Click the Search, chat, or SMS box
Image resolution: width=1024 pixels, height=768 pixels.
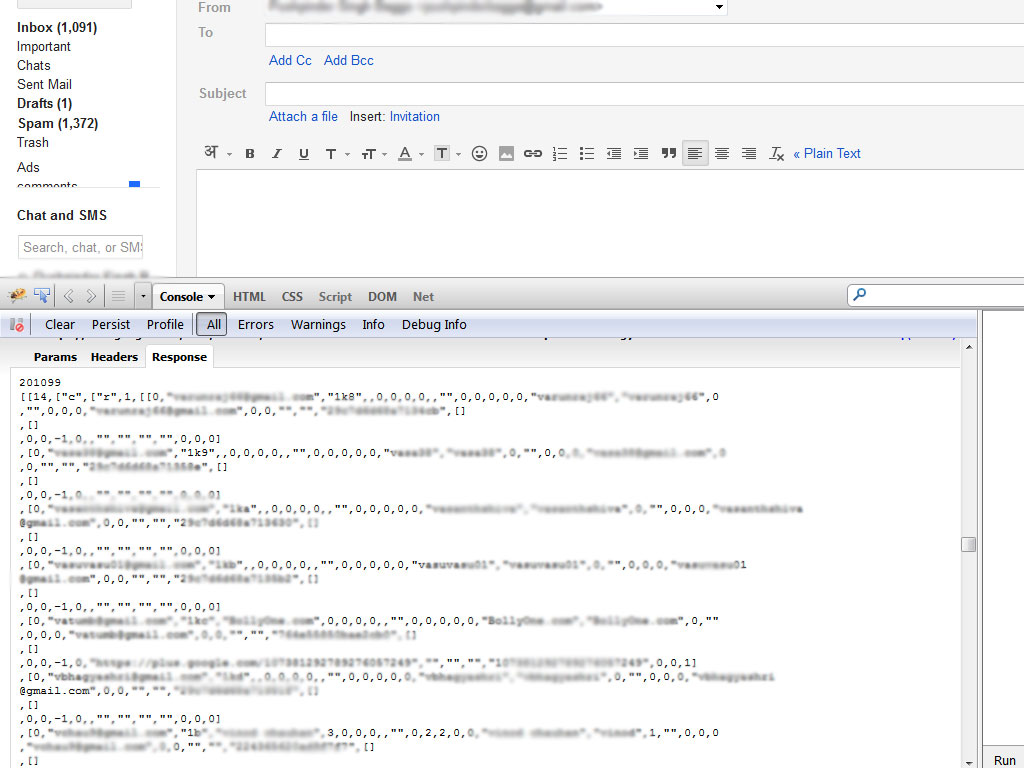80,248
